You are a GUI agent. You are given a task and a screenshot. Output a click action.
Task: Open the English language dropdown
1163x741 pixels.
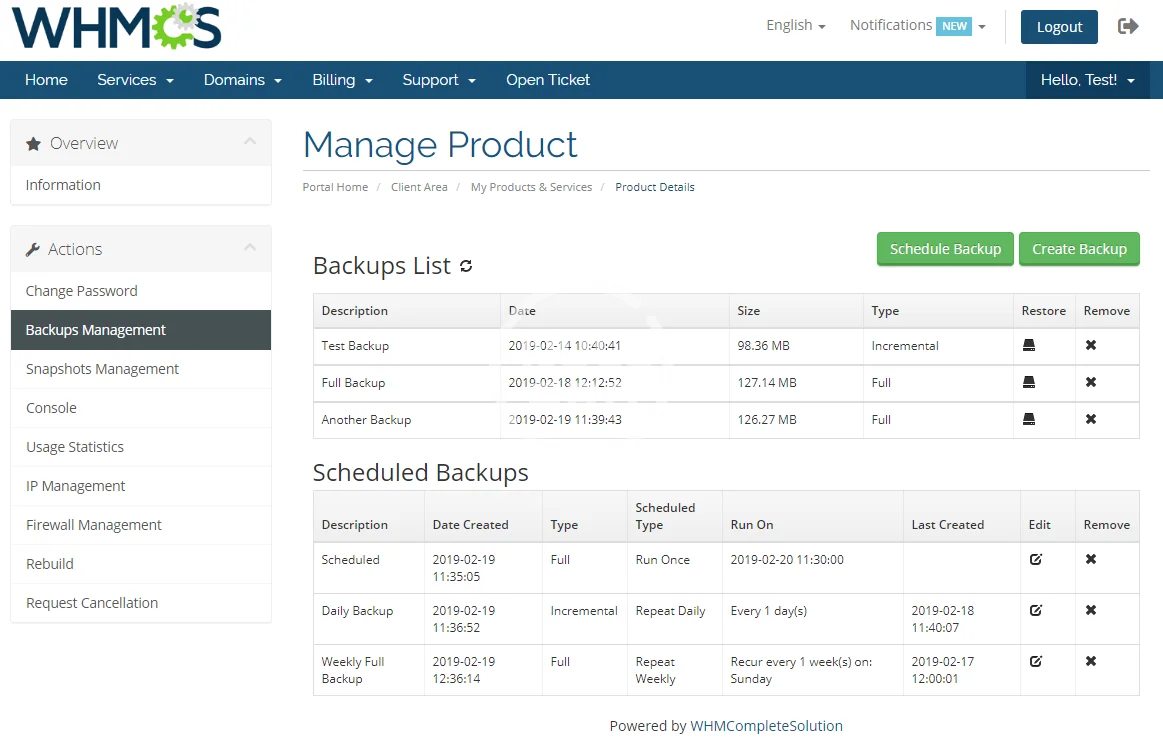(795, 26)
